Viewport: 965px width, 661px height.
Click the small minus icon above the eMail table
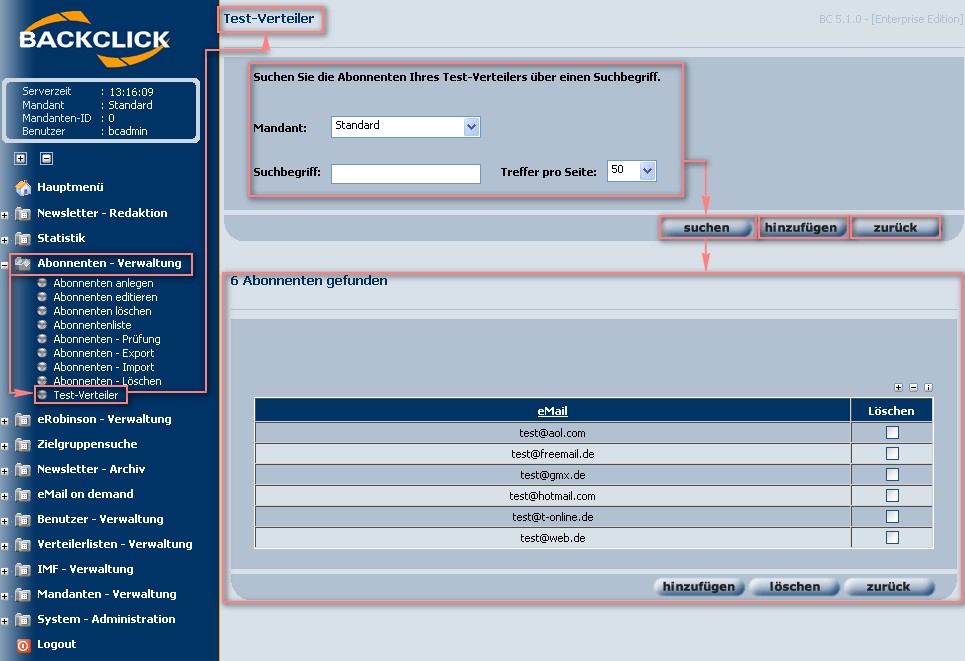pos(913,387)
